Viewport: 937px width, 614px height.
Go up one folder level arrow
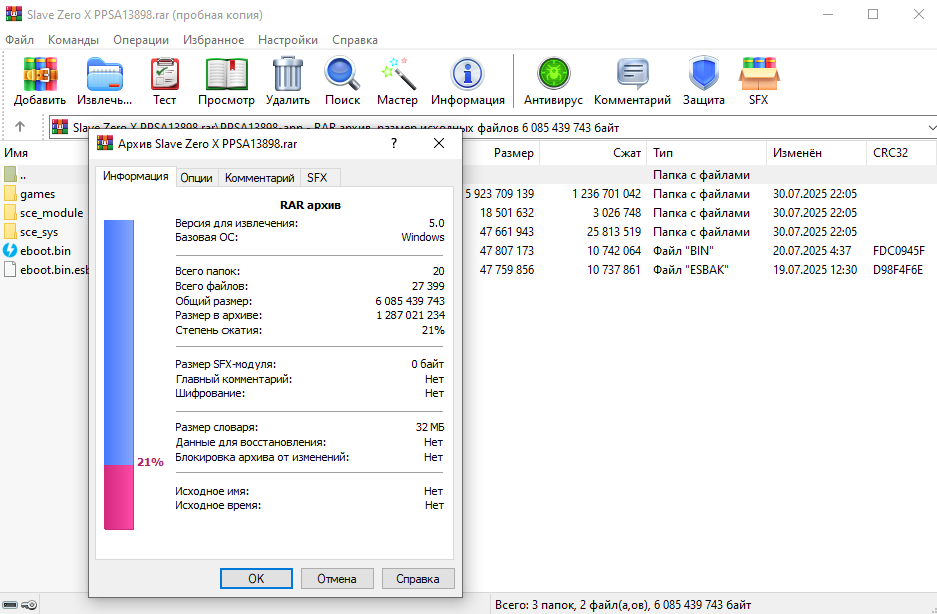(x=20, y=127)
